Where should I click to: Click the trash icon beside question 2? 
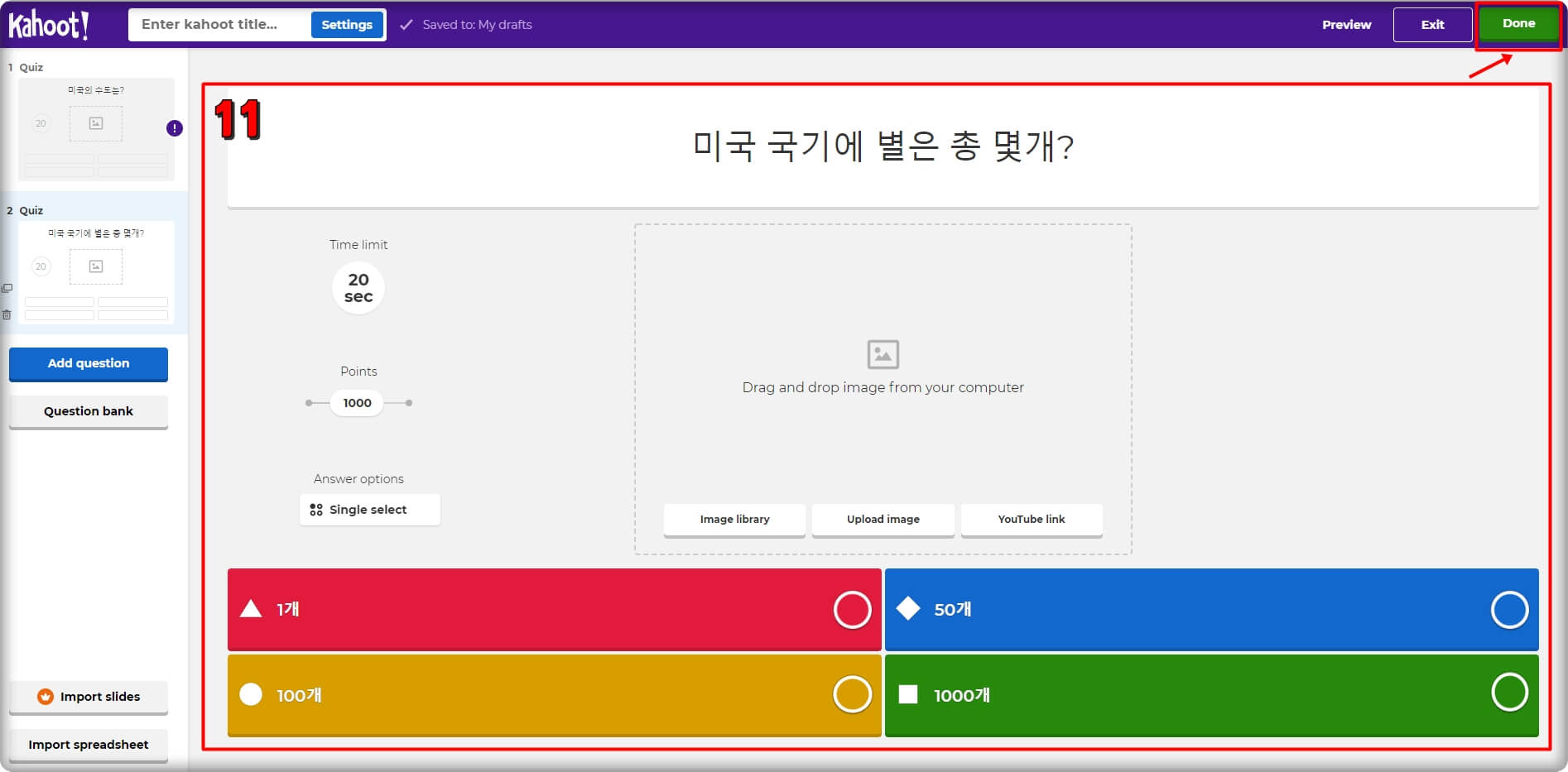7,314
